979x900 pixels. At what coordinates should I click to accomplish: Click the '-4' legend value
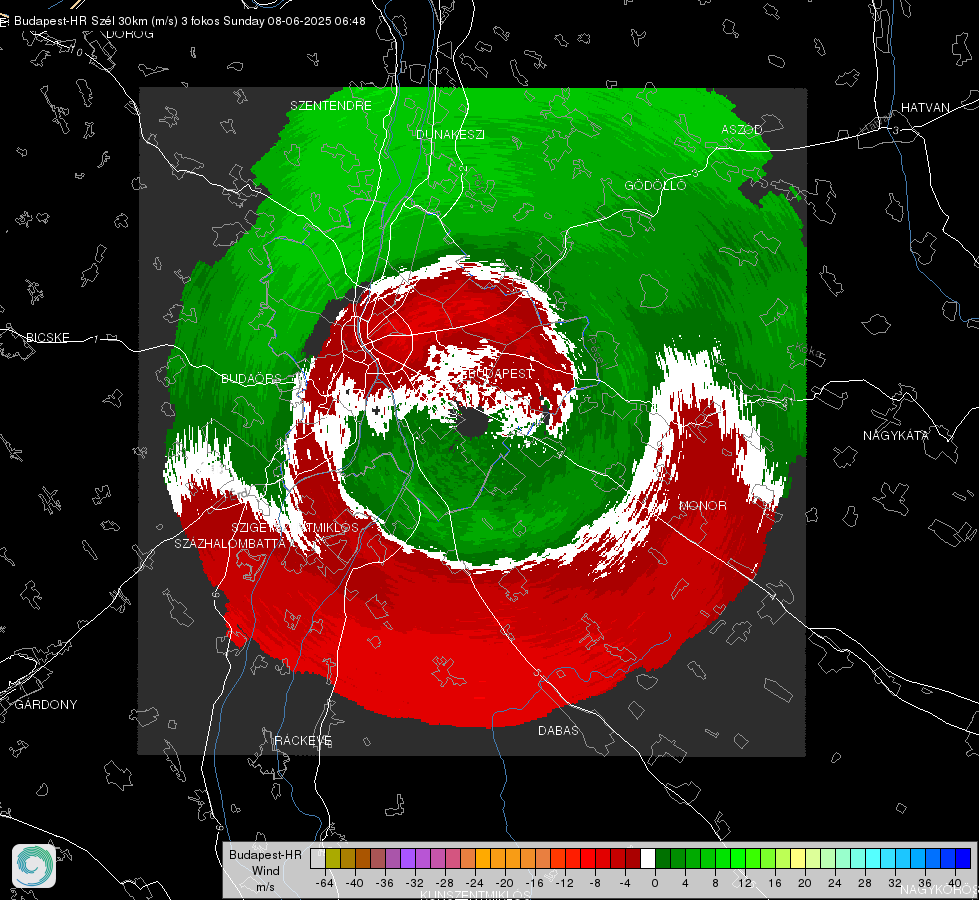(x=624, y=883)
